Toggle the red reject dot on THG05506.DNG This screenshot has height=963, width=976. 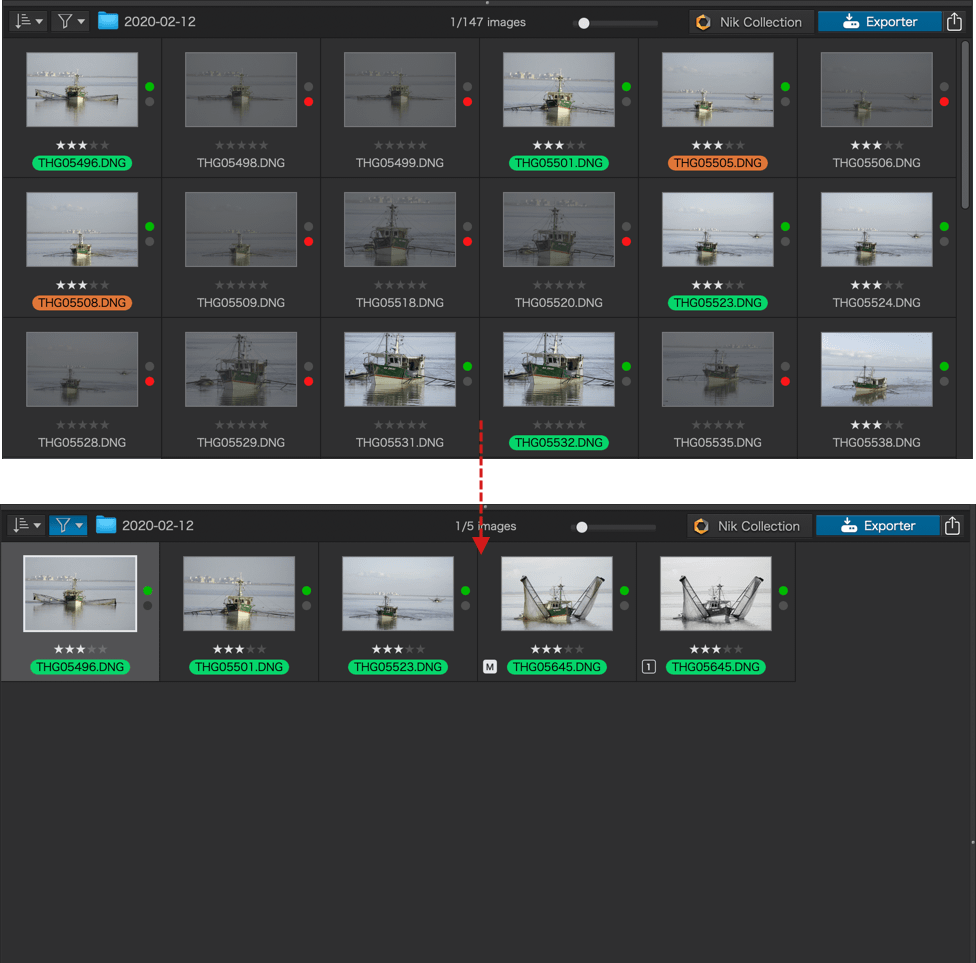coord(944,102)
